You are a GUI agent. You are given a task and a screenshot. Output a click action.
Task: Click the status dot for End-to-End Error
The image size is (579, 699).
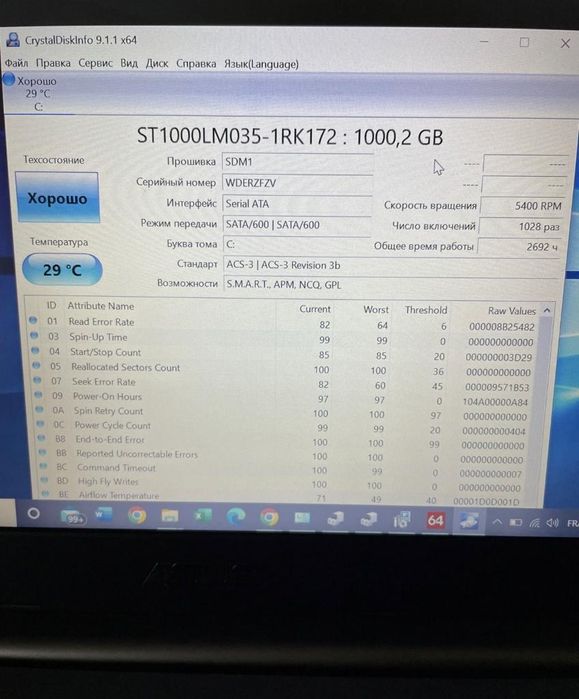pyautogui.click(x=41, y=438)
